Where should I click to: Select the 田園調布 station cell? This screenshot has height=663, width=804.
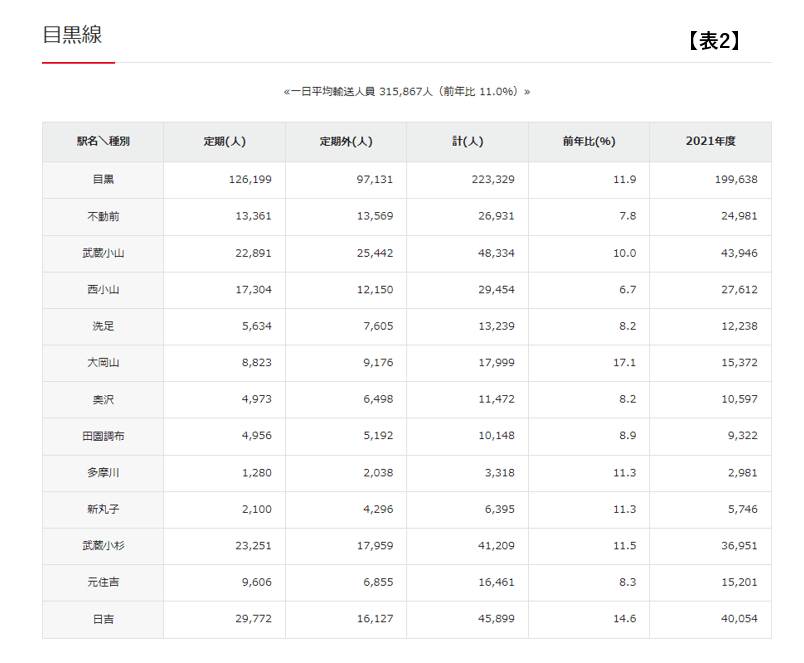[103, 436]
